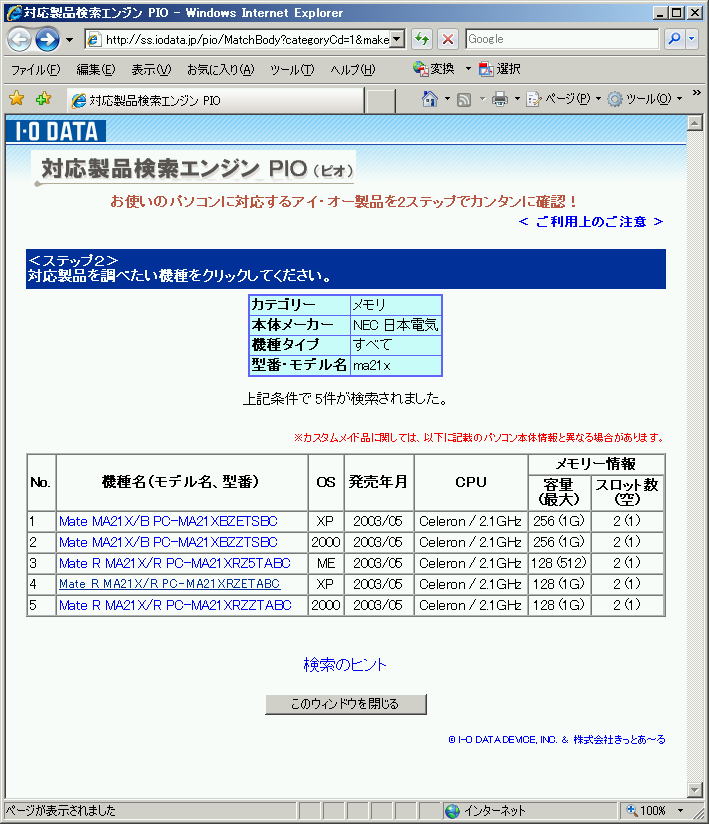Click the IE icon in title bar
This screenshot has width=709, height=824.
pos(13,13)
